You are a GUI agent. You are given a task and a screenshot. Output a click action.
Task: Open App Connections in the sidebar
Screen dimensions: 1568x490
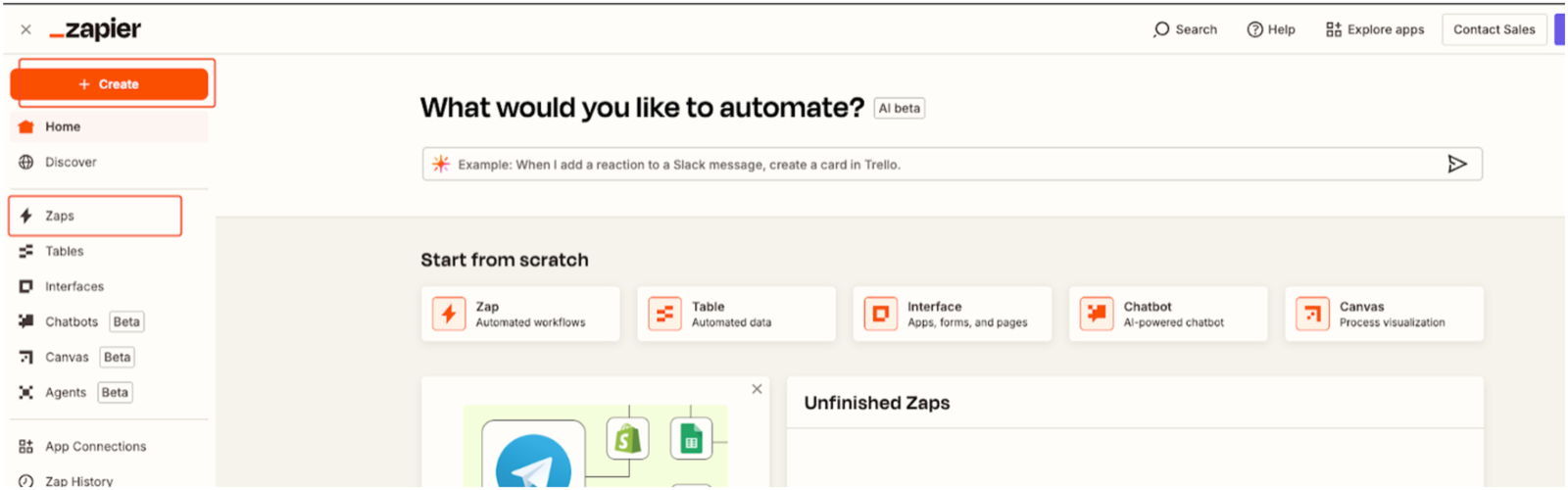coord(109,446)
